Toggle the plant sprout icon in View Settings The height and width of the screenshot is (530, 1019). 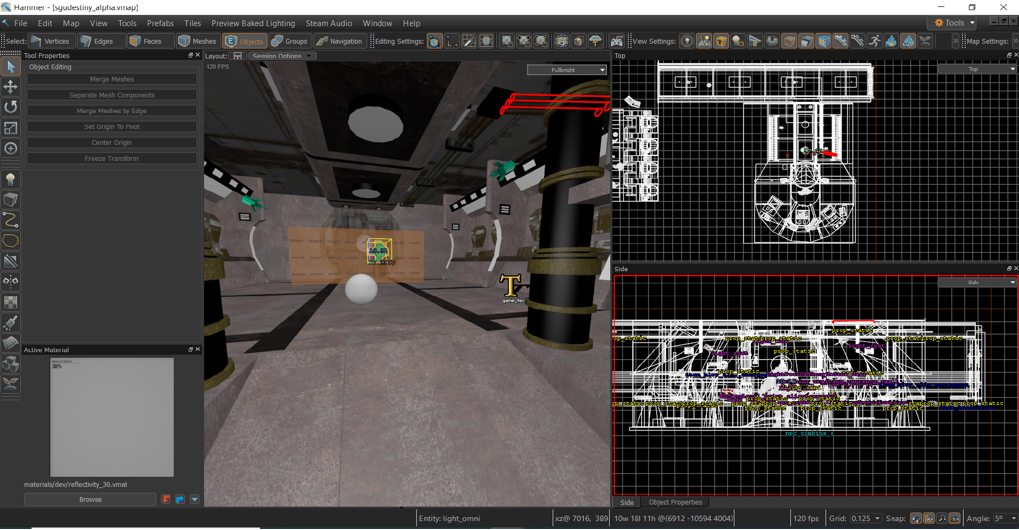coord(925,41)
